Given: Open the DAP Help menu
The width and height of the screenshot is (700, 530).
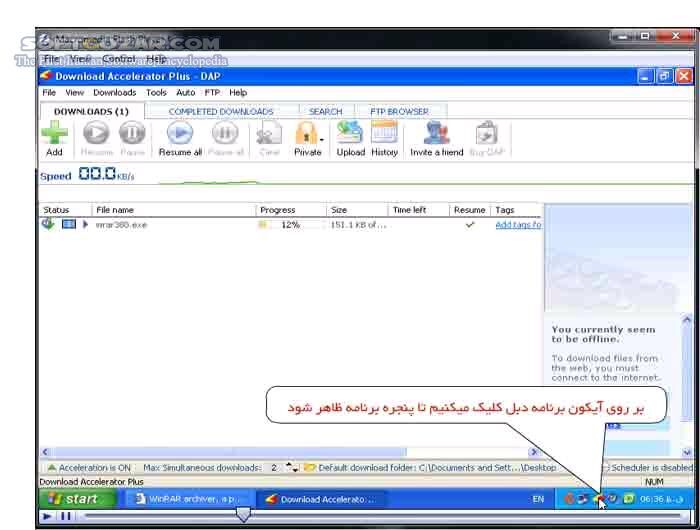Looking at the screenshot, I should click(238, 92).
